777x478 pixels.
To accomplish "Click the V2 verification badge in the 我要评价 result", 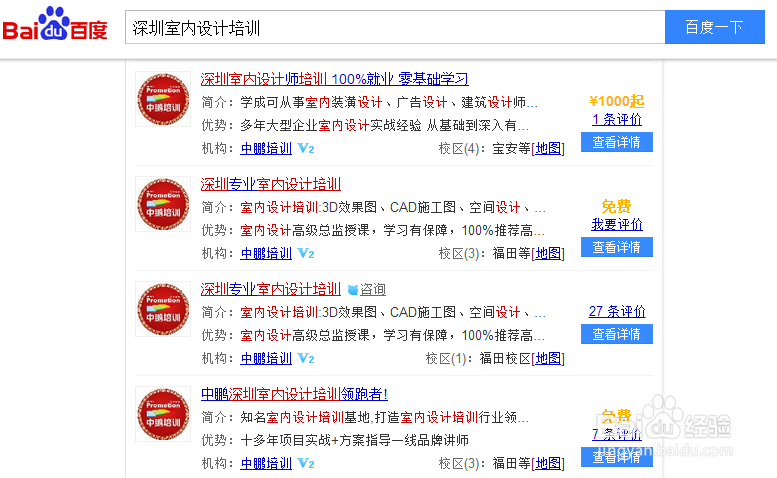I will pyautogui.click(x=306, y=253).
